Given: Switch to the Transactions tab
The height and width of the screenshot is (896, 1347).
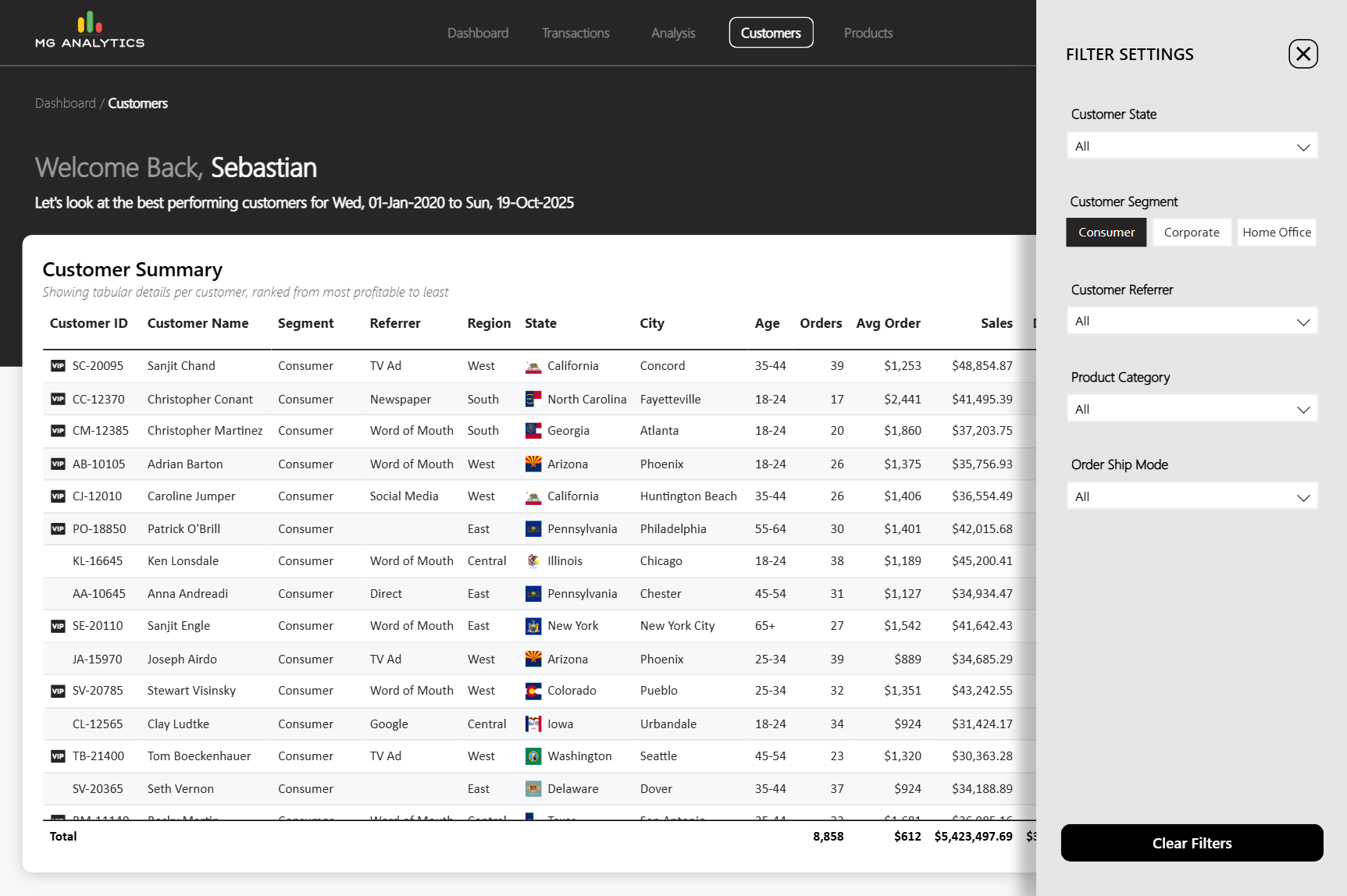Looking at the screenshot, I should click(x=576, y=33).
